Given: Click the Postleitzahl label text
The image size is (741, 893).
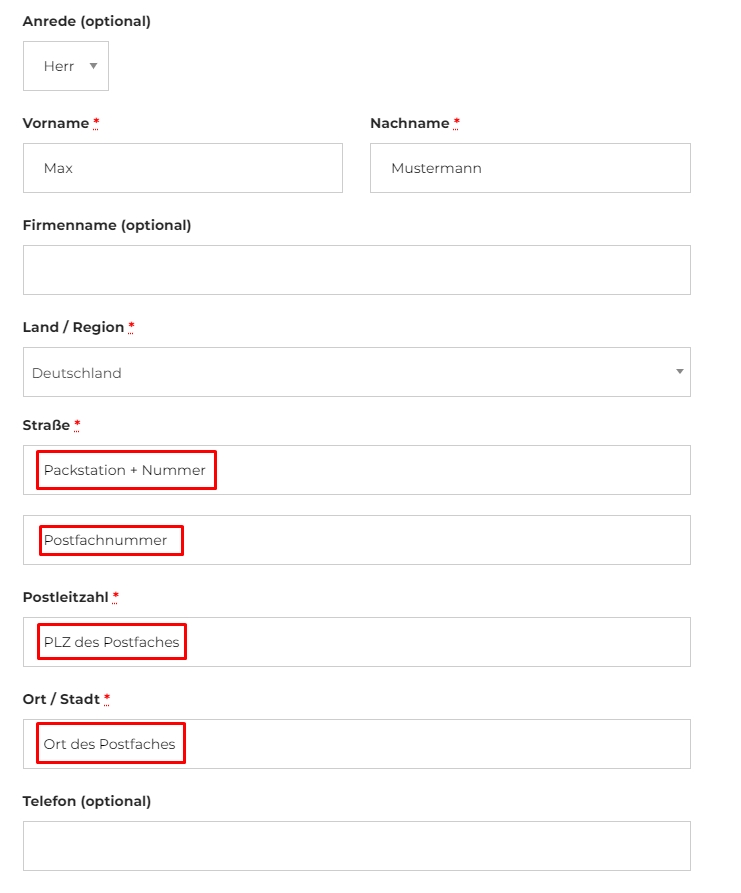Looking at the screenshot, I should [x=65, y=597].
